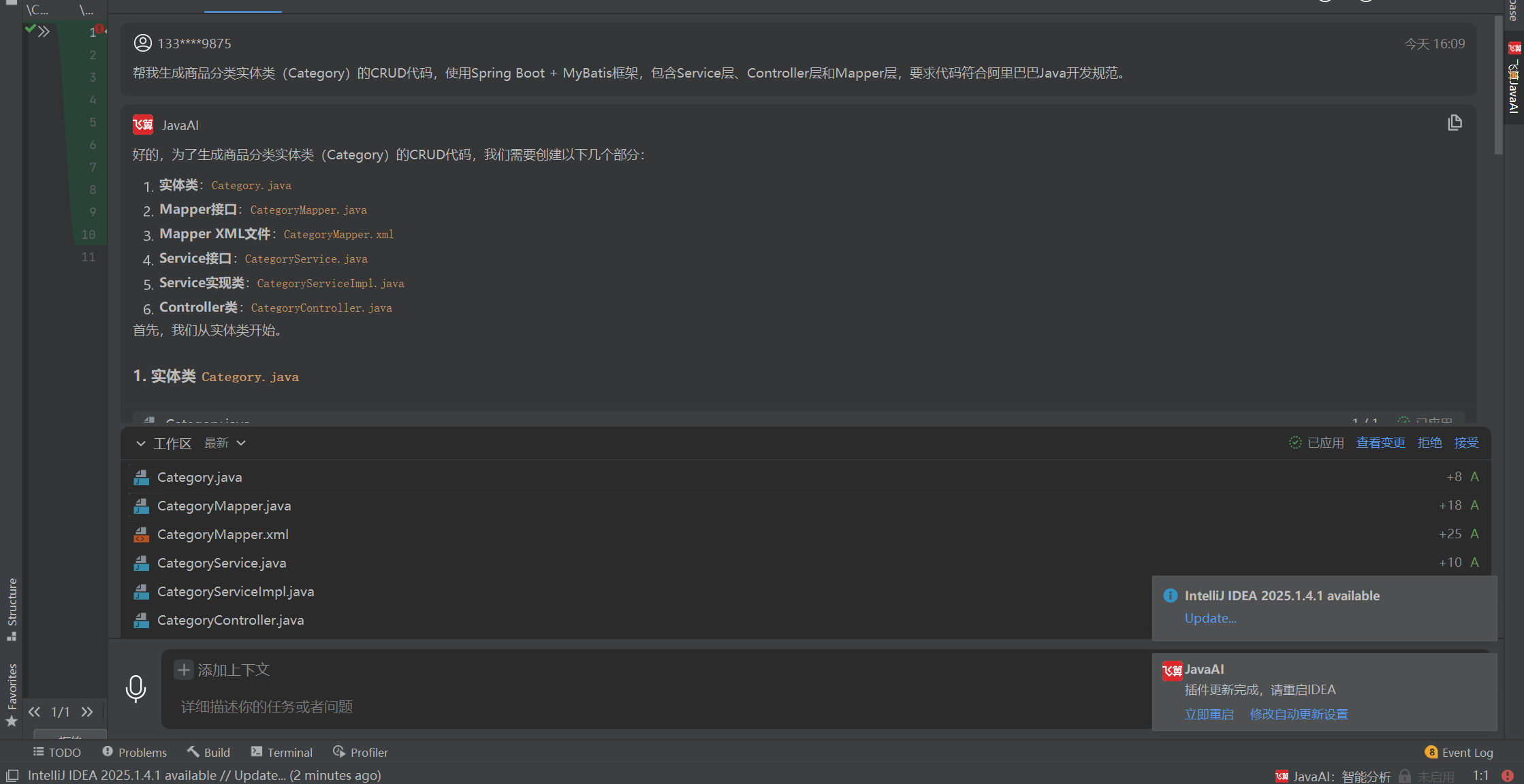The height and width of the screenshot is (784, 1524).
Task: Open the Terminal tool window
Action: coord(281,752)
